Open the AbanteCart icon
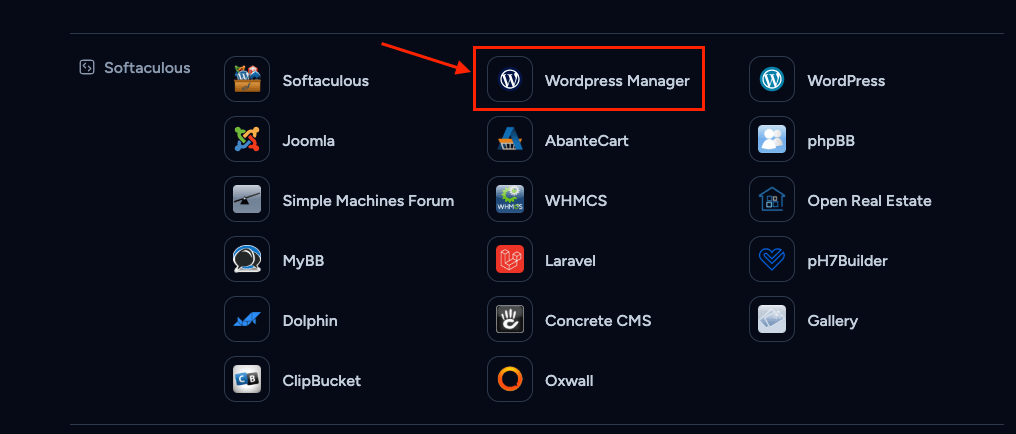1016x434 pixels. click(510, 139)
